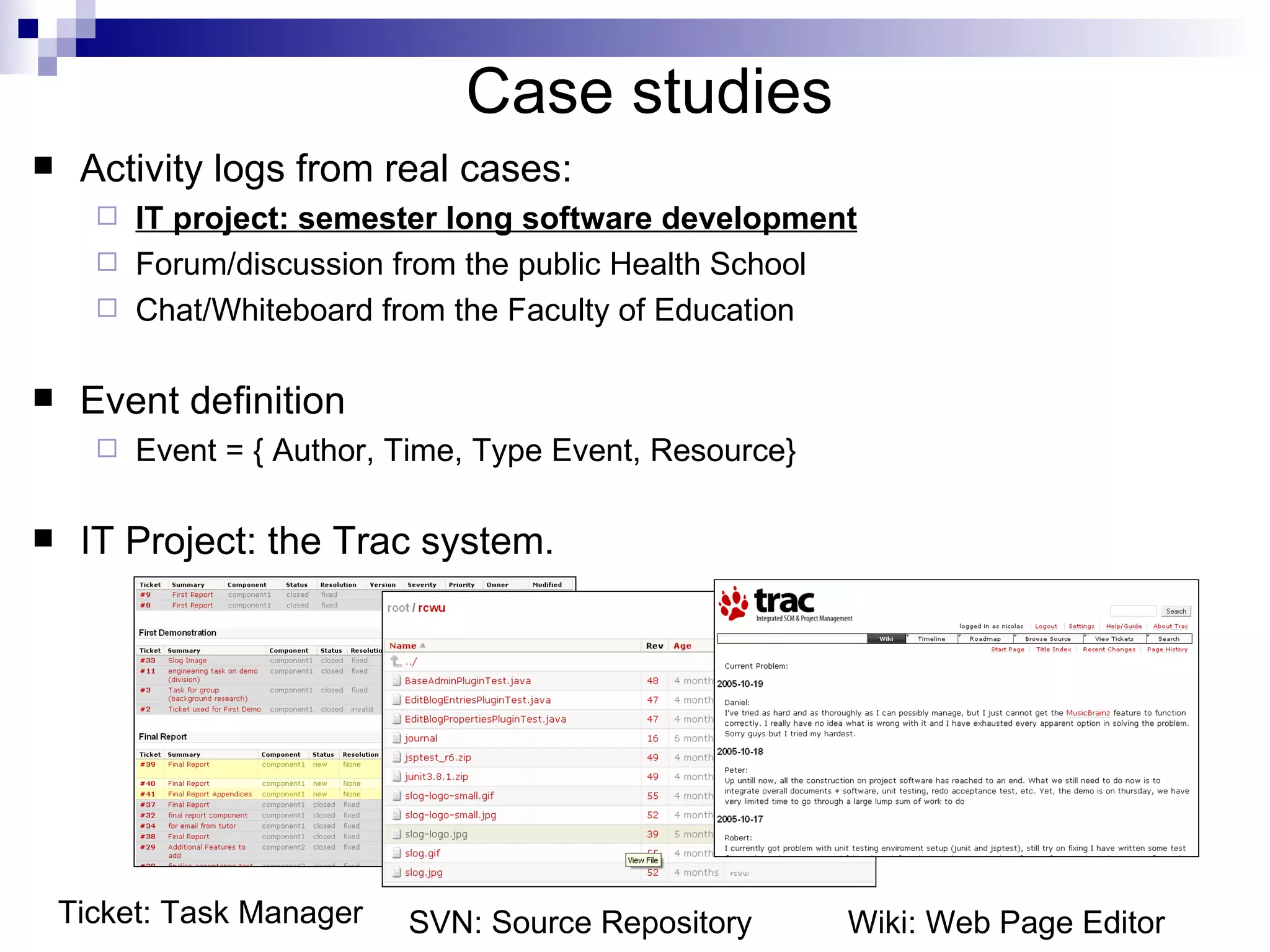Open the journal folder link

[x=421, y=738]
